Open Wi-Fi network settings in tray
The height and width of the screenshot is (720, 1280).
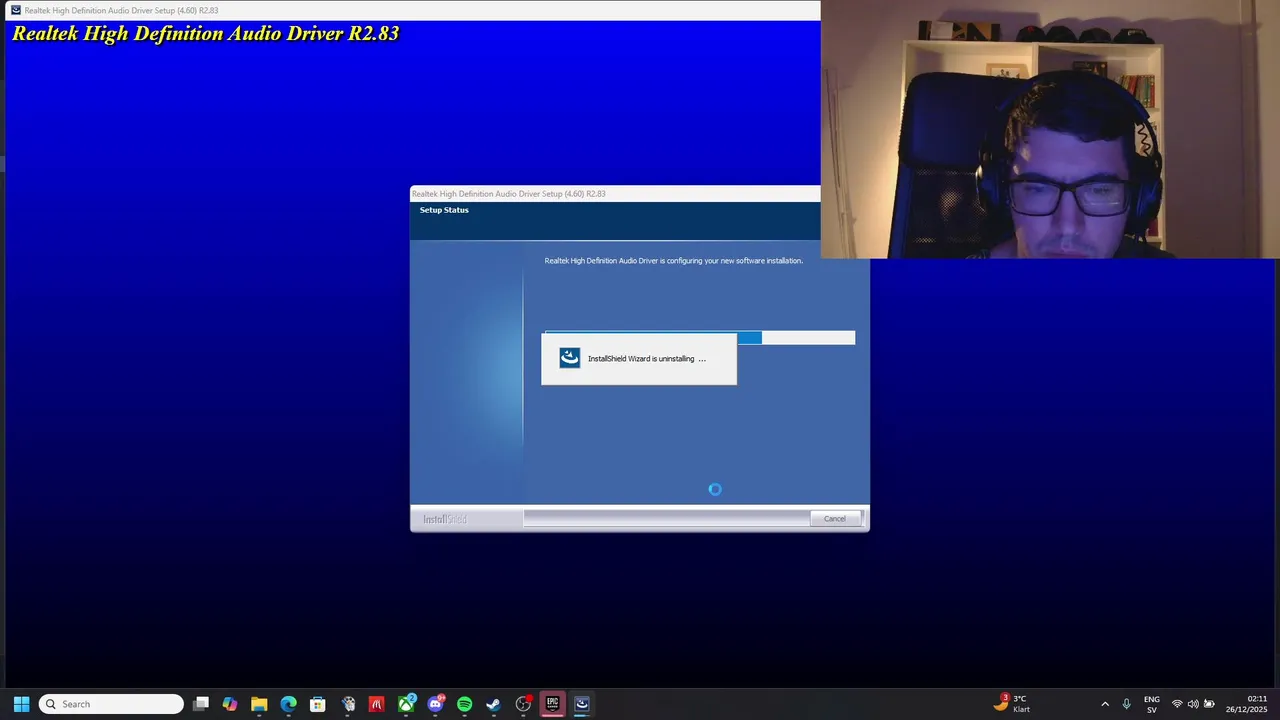(x=1177, y=704)
